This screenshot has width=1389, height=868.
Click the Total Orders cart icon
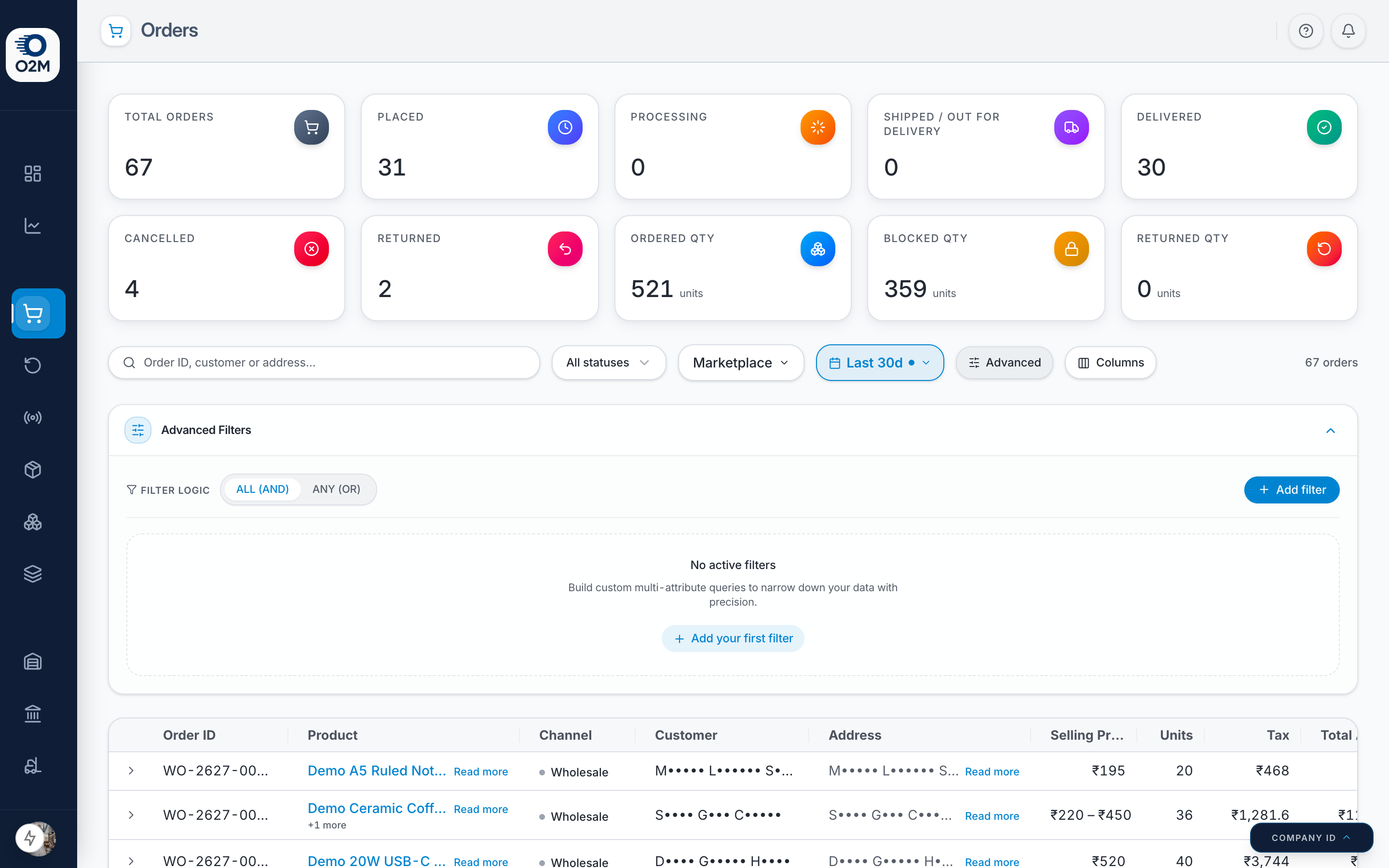(x=312, y=127)
